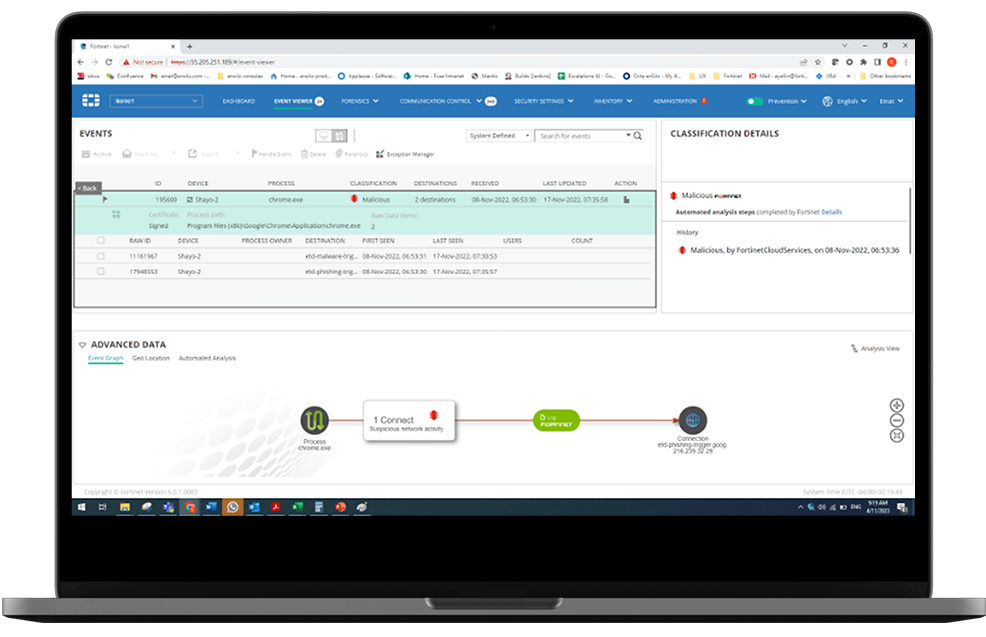The image size is (986, 637).
Task: Switch to the monitor view icon in Events
Action: 323,136
